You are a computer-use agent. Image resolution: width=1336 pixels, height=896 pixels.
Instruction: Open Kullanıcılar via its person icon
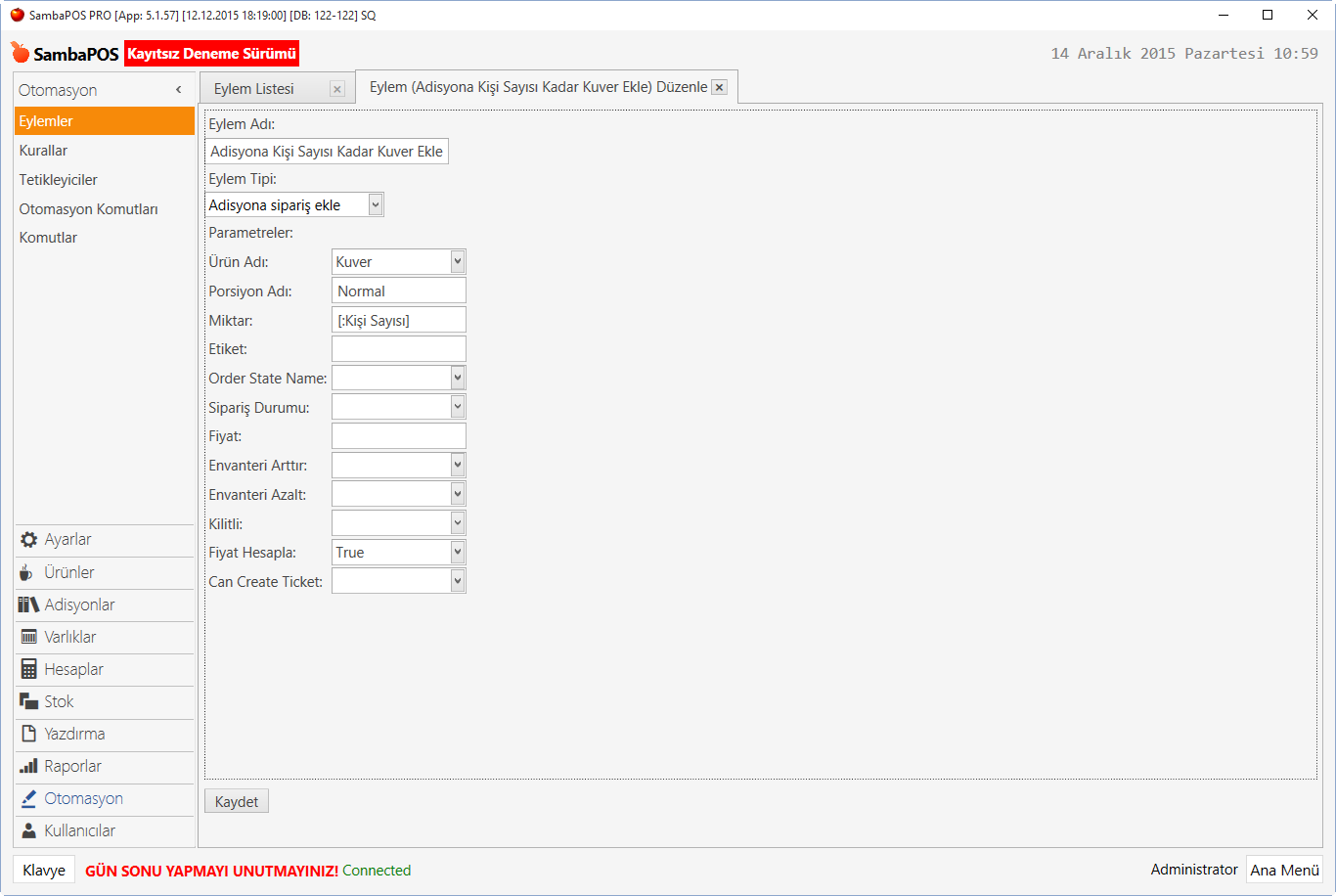28,830
